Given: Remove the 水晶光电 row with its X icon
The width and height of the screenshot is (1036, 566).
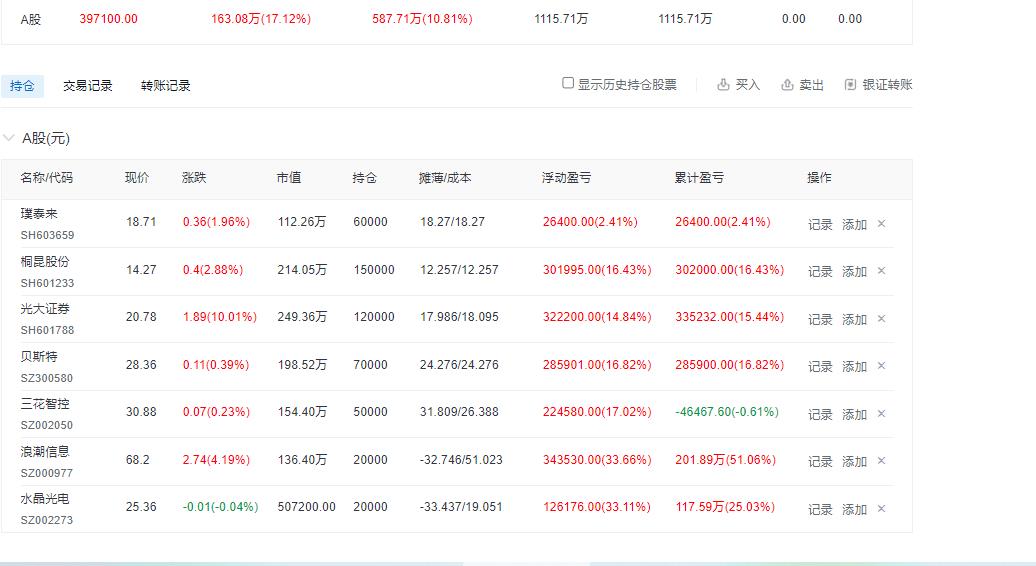Looking at the screenshot, I should pos(881,509).
